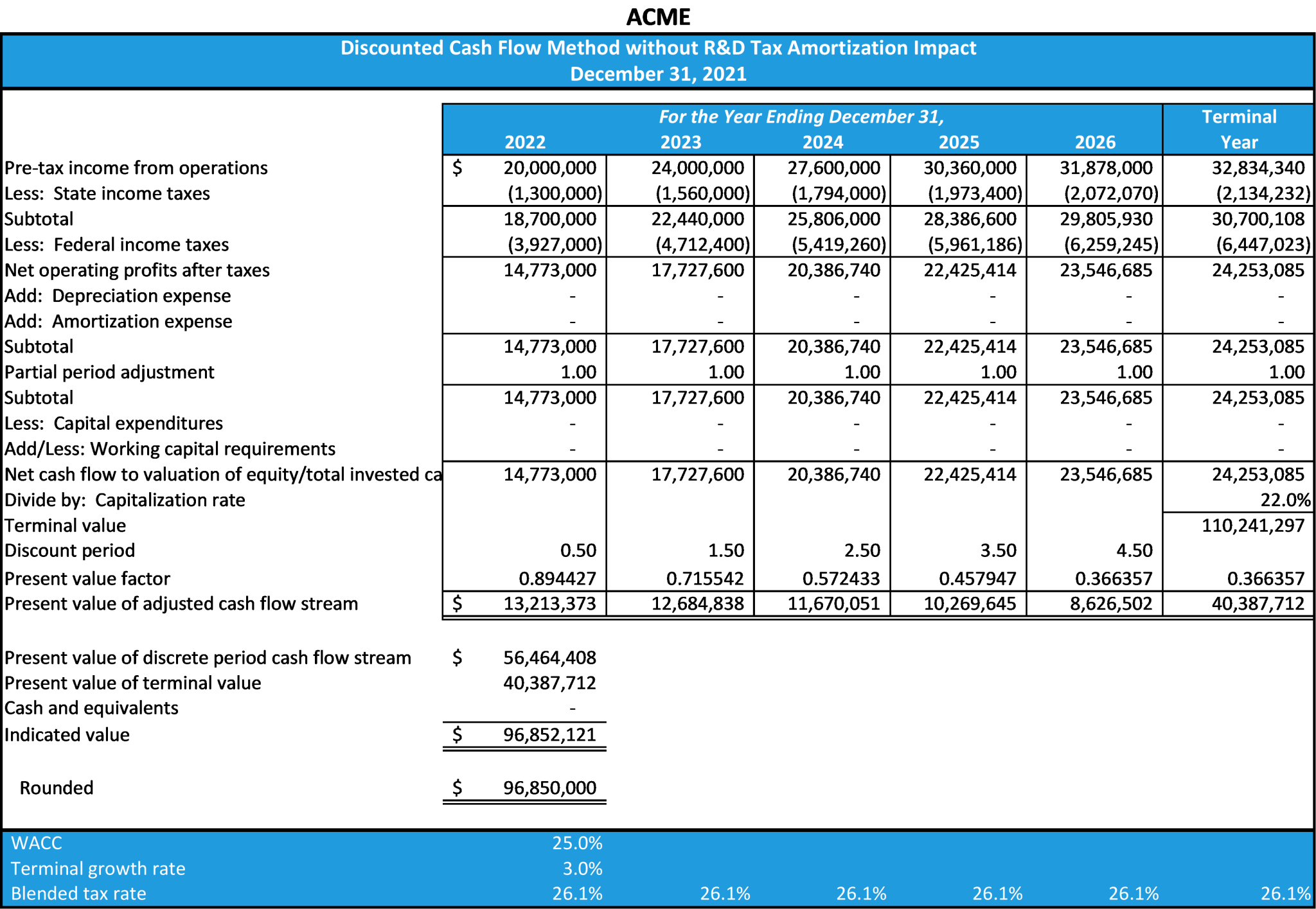Click 'Present value of terminal value' label

133,683
